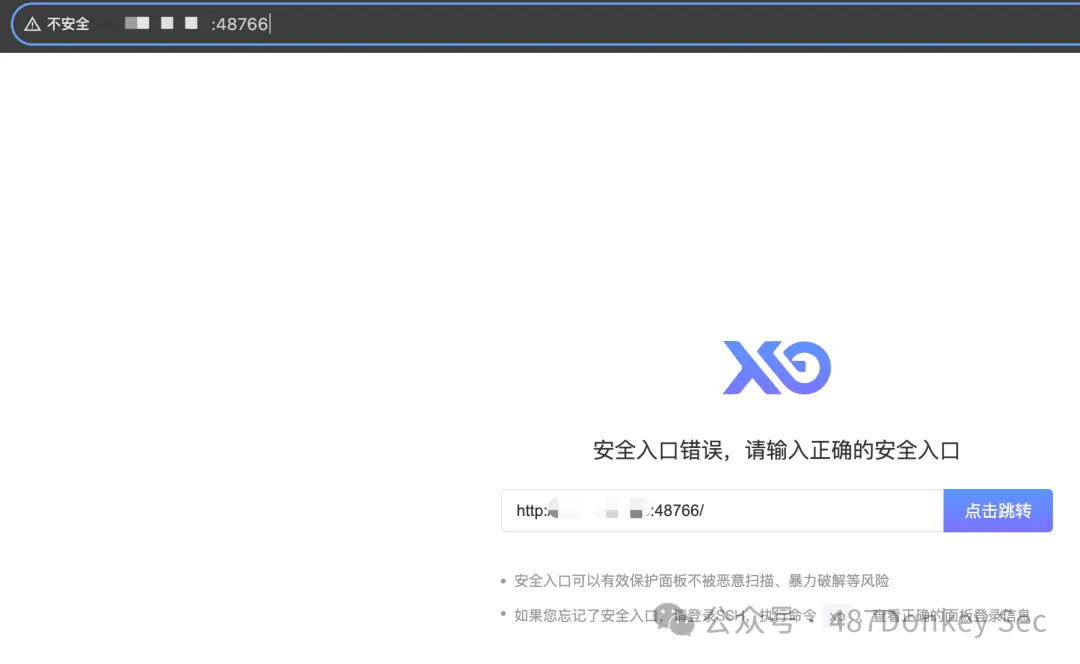Click the blue XO panel logo
Viewport: 1080px width, 664px height.
pyautogui.click(x=777, y=368)
